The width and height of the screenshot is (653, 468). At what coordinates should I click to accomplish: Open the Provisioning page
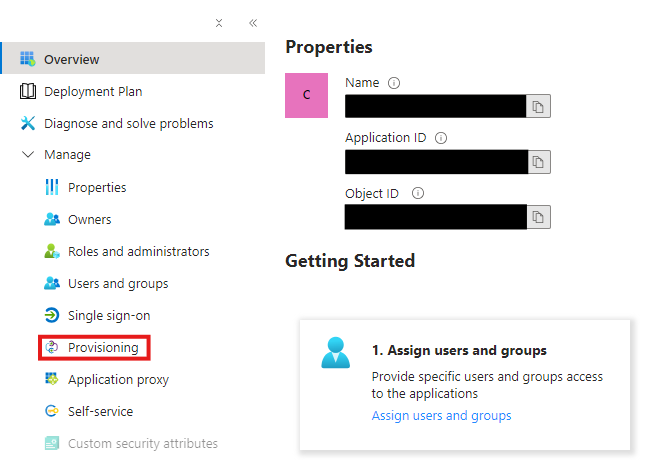click(94, 347)
